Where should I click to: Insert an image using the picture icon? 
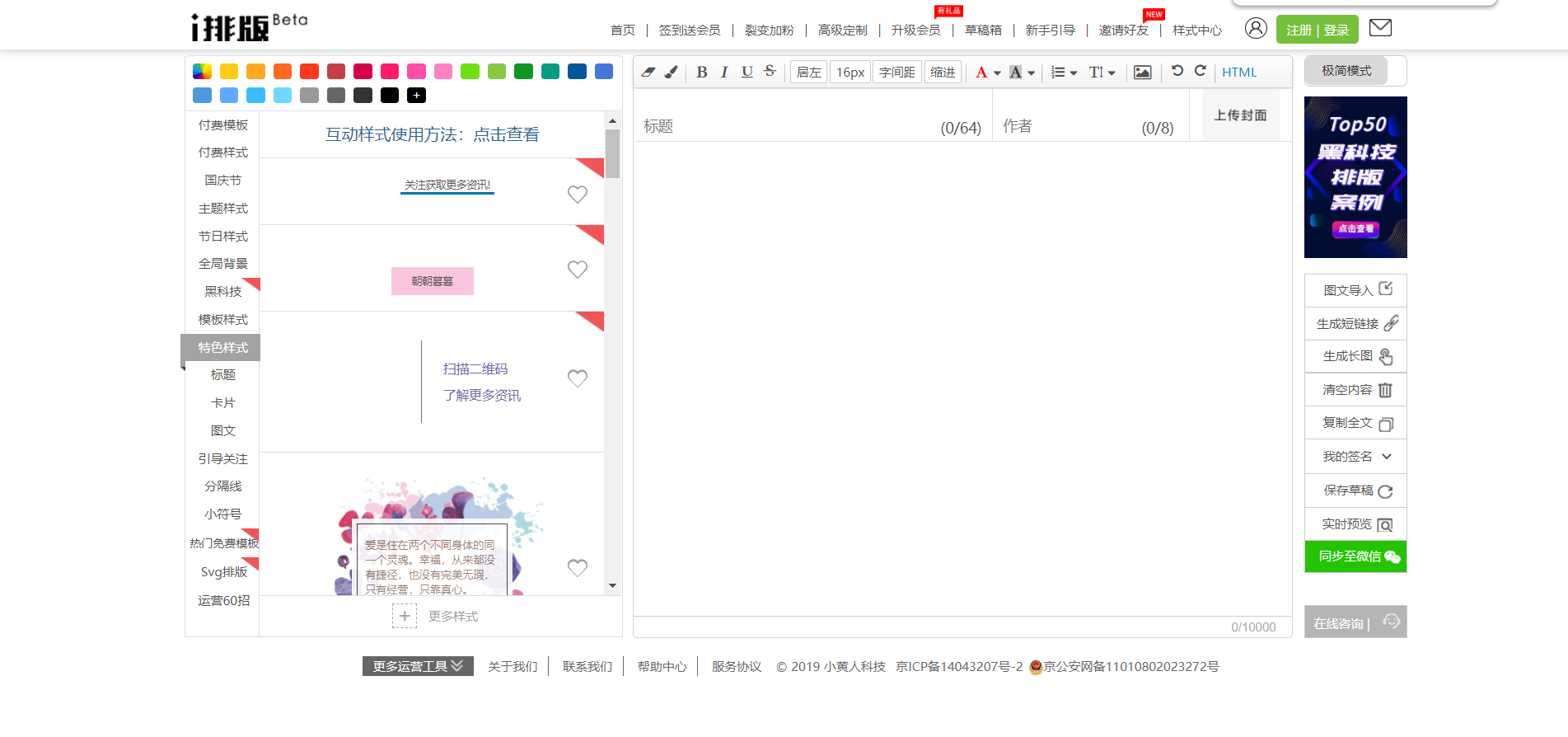pyautogui.click(x=1142, y=73)
